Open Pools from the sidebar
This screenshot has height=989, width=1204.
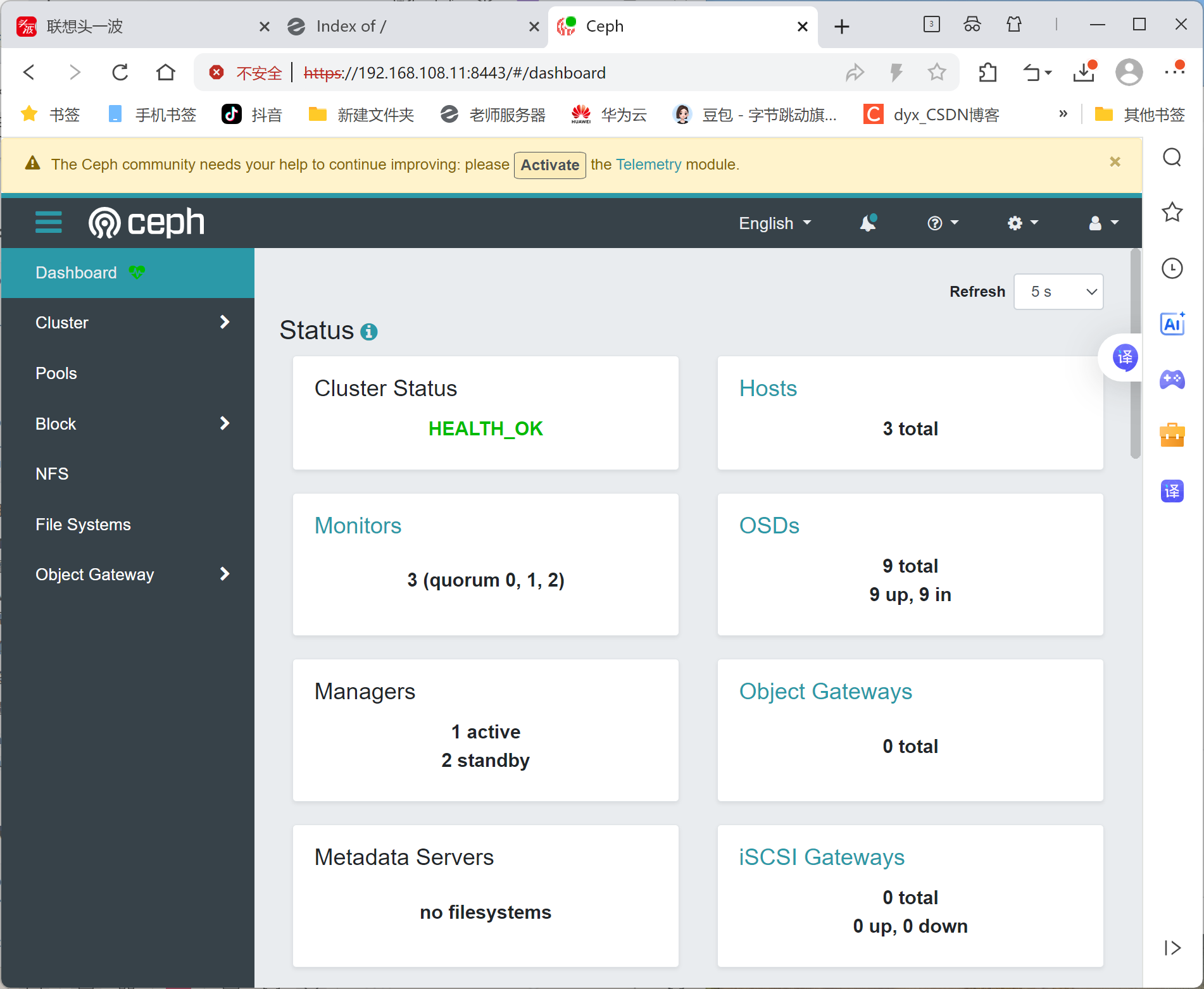128,373
